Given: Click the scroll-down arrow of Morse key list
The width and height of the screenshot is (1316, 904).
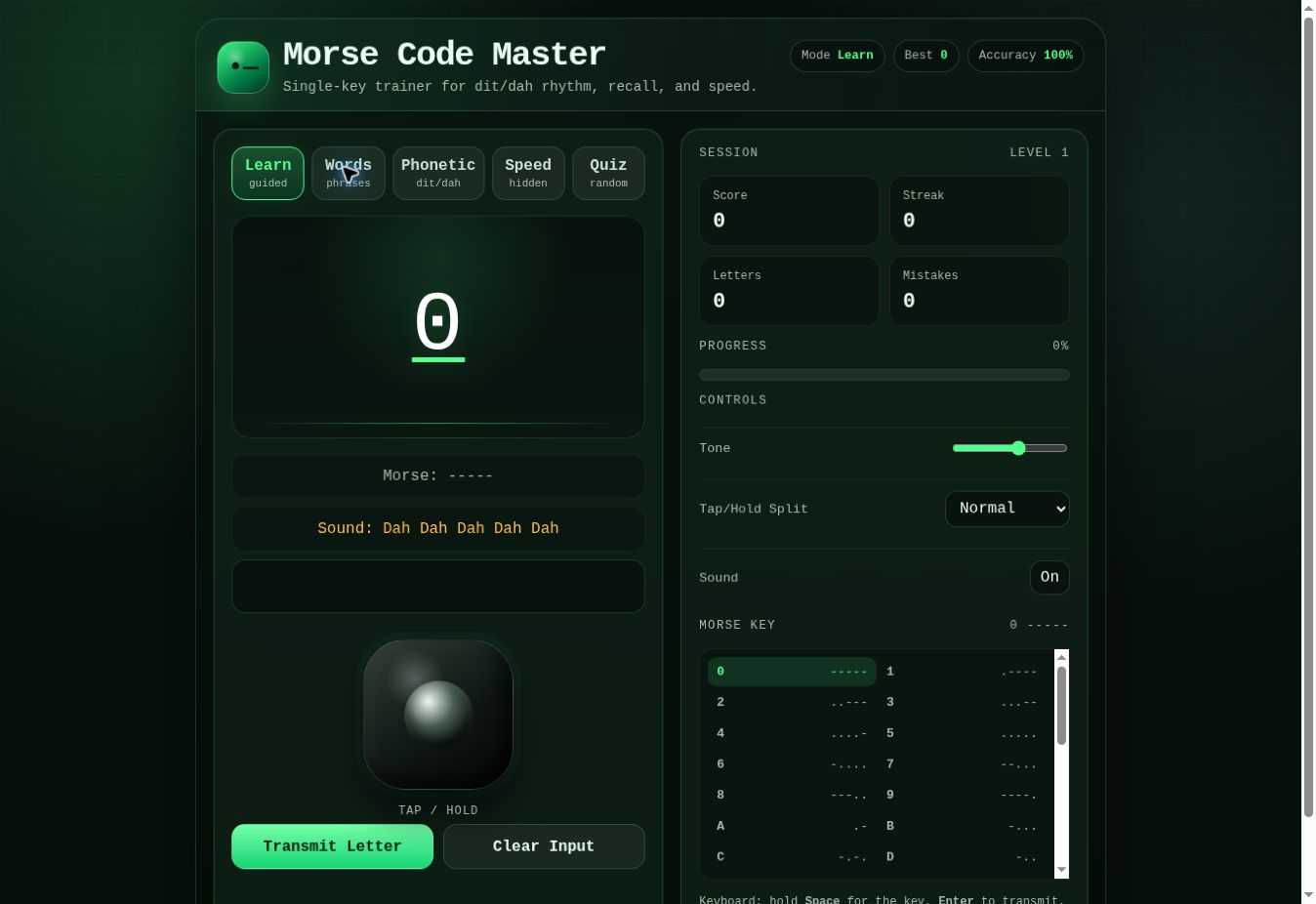Looking at the screenshot, I should tap(1061, 870).
